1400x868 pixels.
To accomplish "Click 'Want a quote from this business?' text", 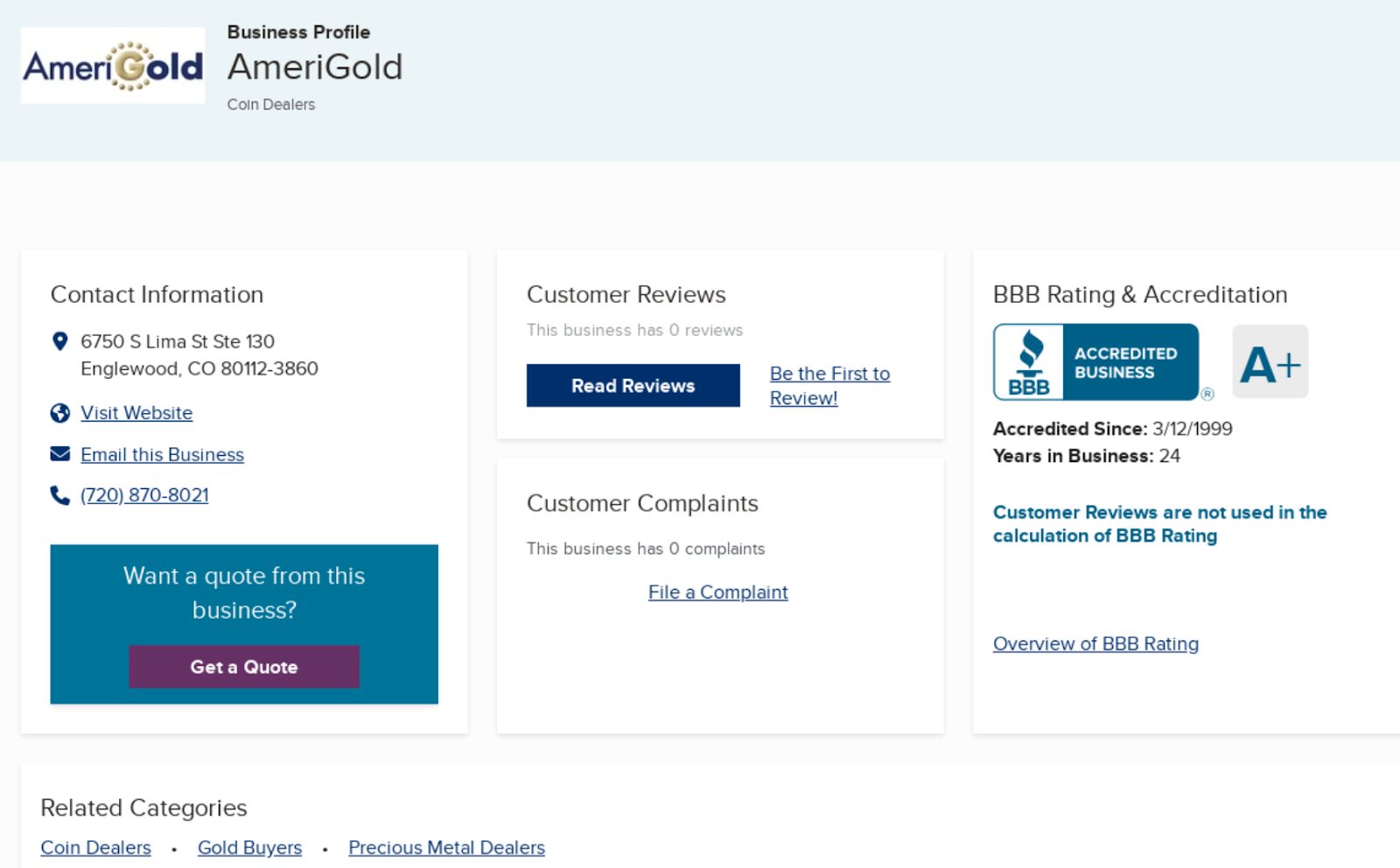I will tap(244, 592).
